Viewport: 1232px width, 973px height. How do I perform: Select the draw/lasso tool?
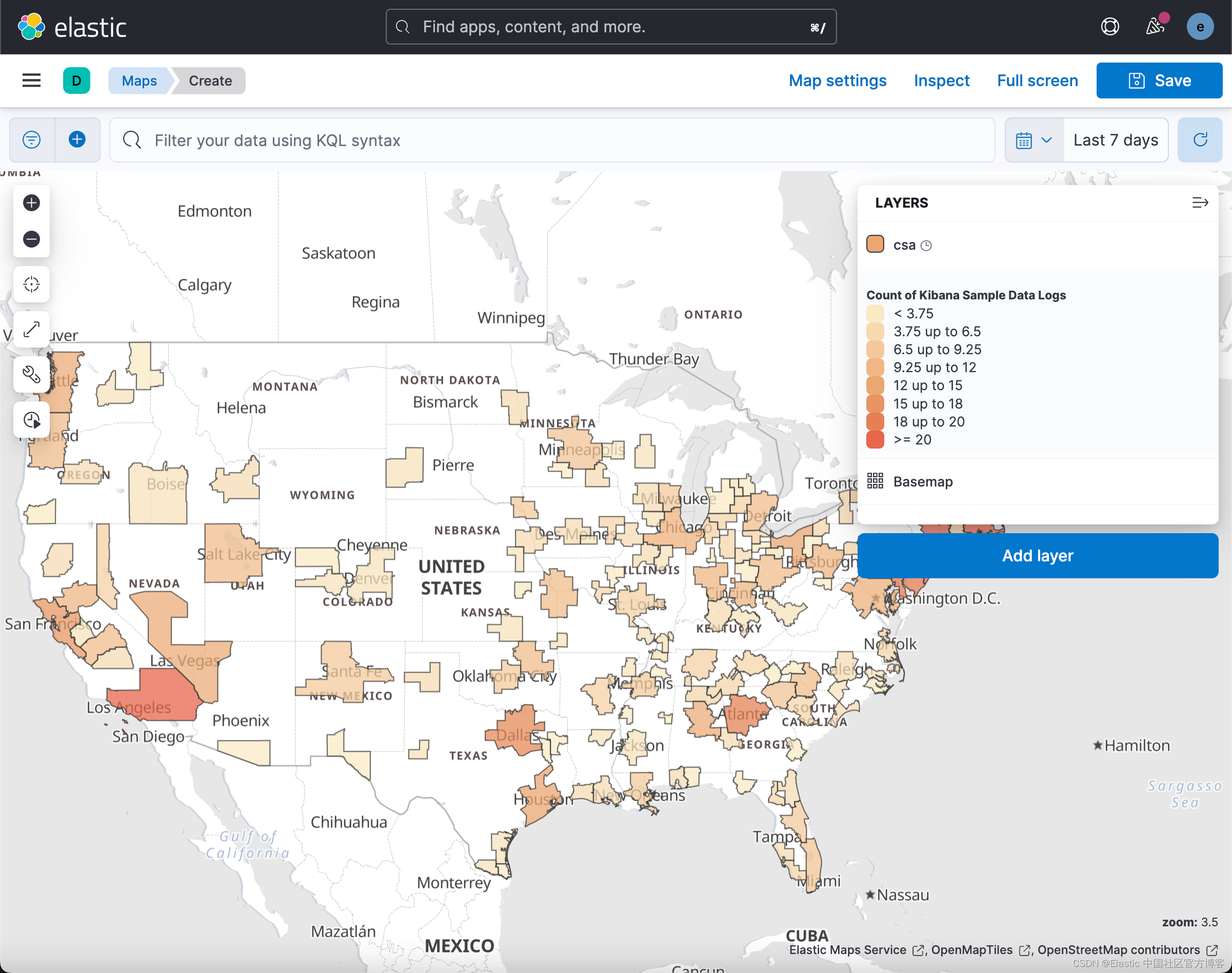click(x=31, y=375)
